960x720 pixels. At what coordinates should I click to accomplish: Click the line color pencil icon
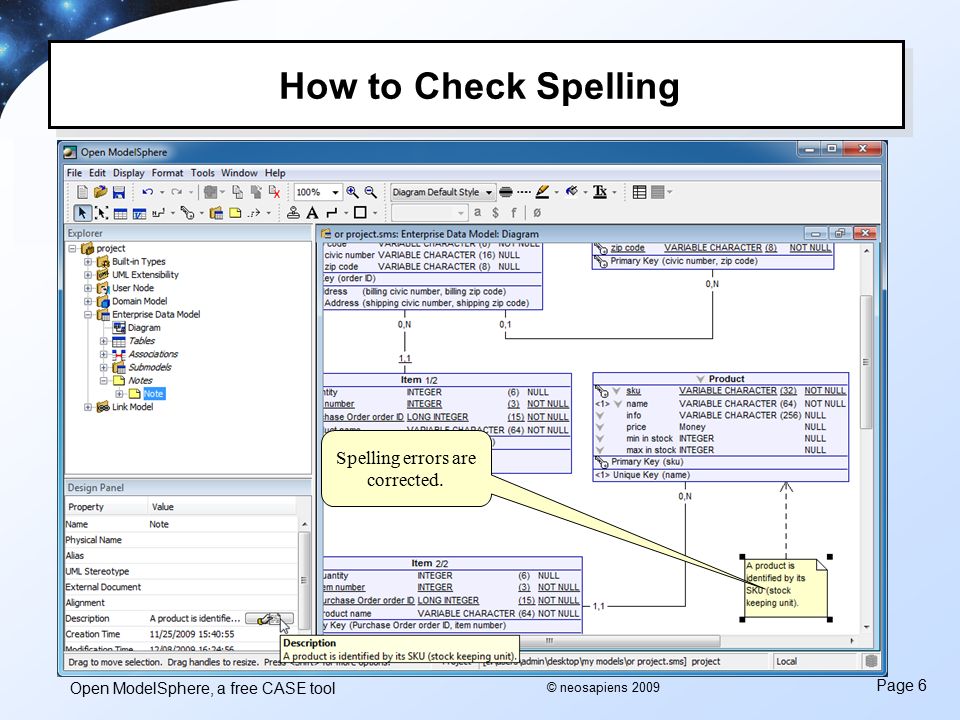click(x=542, y=192)
